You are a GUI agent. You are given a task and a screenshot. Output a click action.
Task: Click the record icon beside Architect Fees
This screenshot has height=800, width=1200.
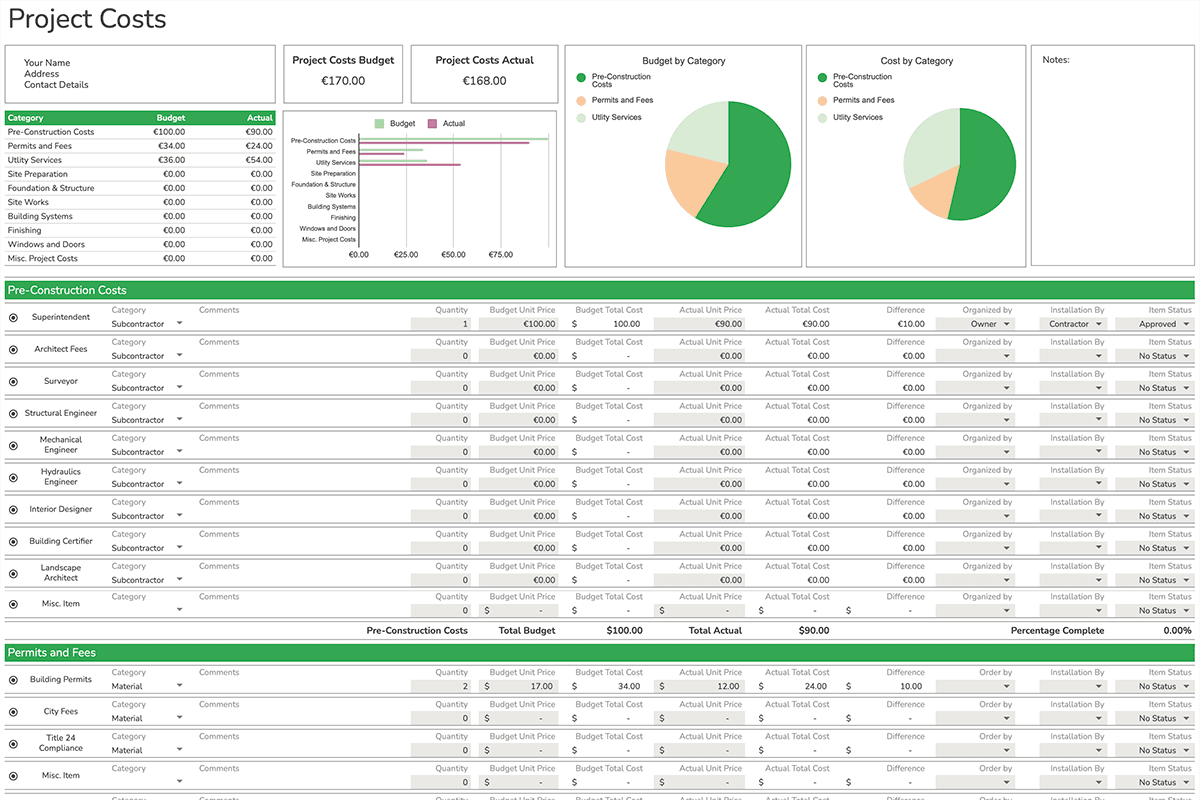13,349
